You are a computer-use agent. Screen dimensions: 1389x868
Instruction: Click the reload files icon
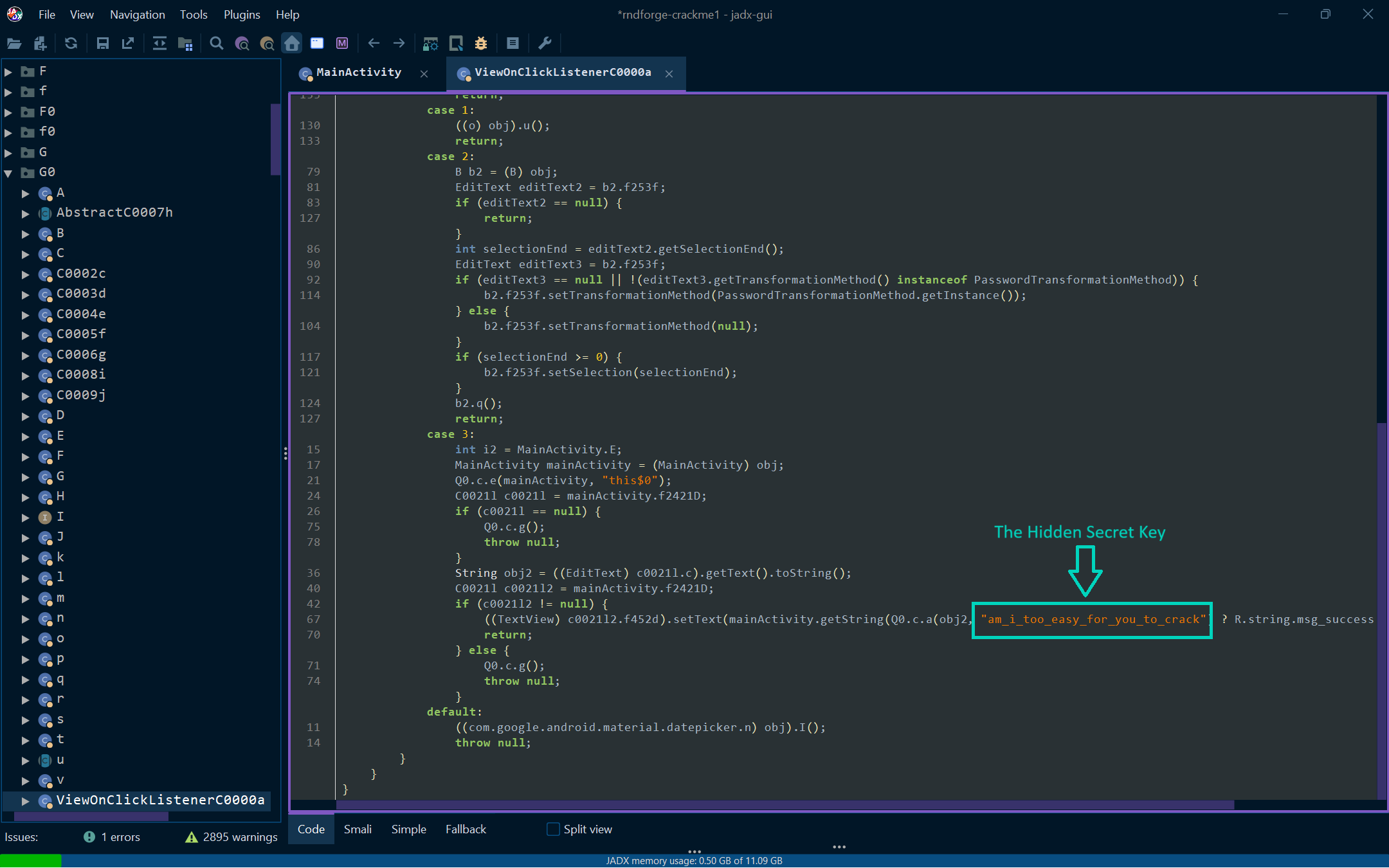[x=71, y=43]
